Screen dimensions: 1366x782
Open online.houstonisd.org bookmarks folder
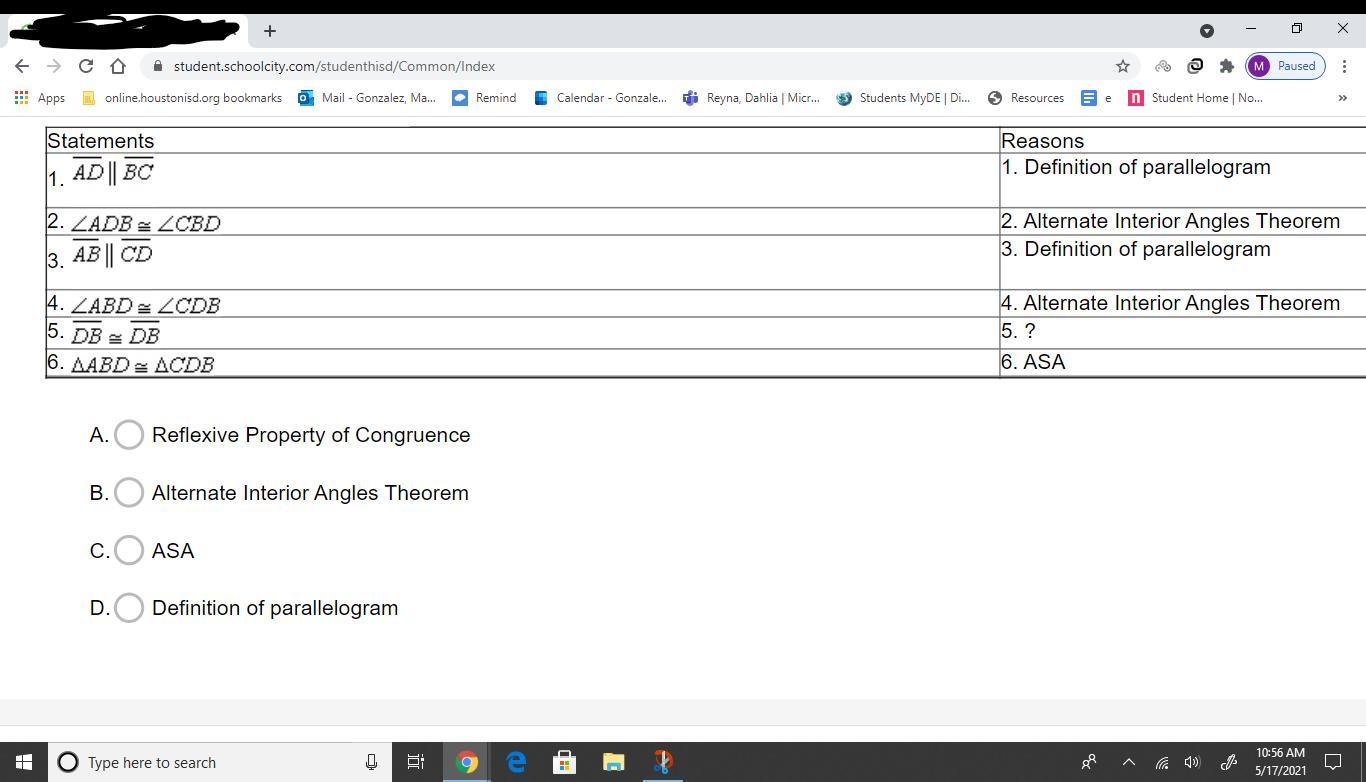[182, 98]
